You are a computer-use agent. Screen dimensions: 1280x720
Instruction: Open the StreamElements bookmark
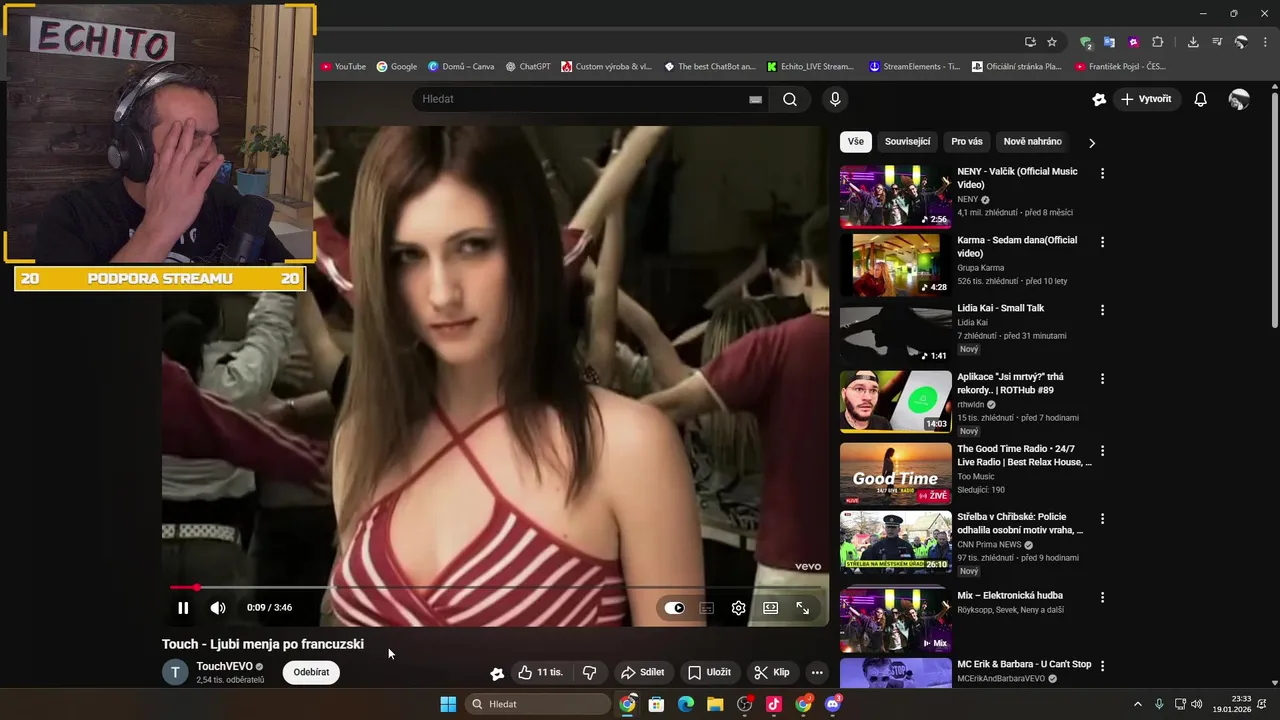(914, 67)
